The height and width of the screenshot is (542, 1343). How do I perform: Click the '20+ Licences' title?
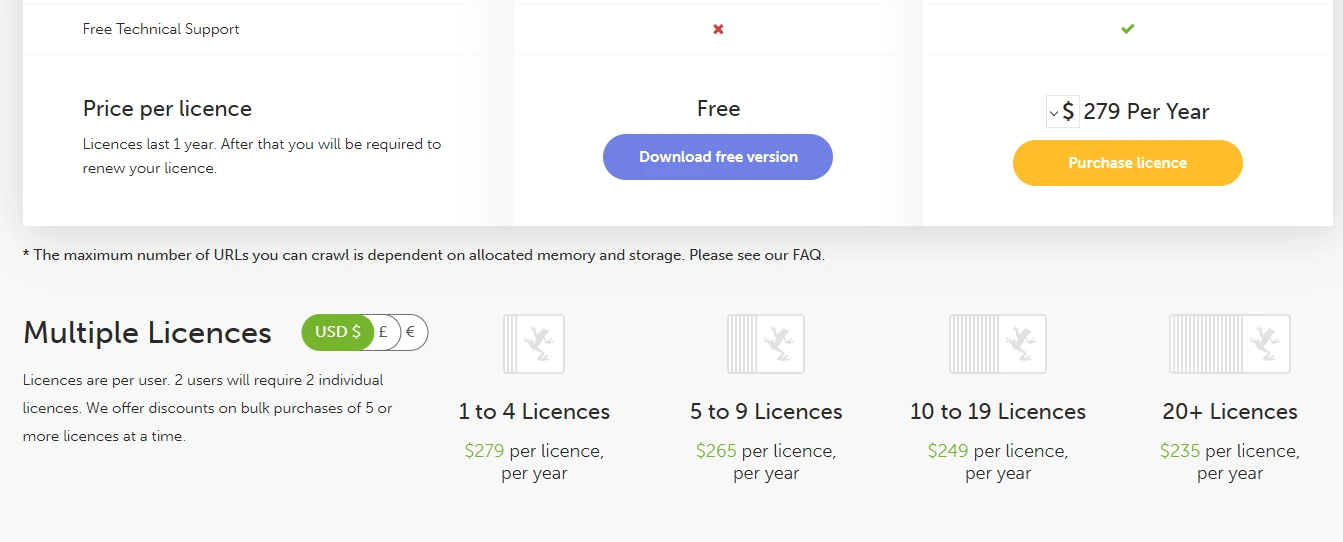pos(1230,412)
